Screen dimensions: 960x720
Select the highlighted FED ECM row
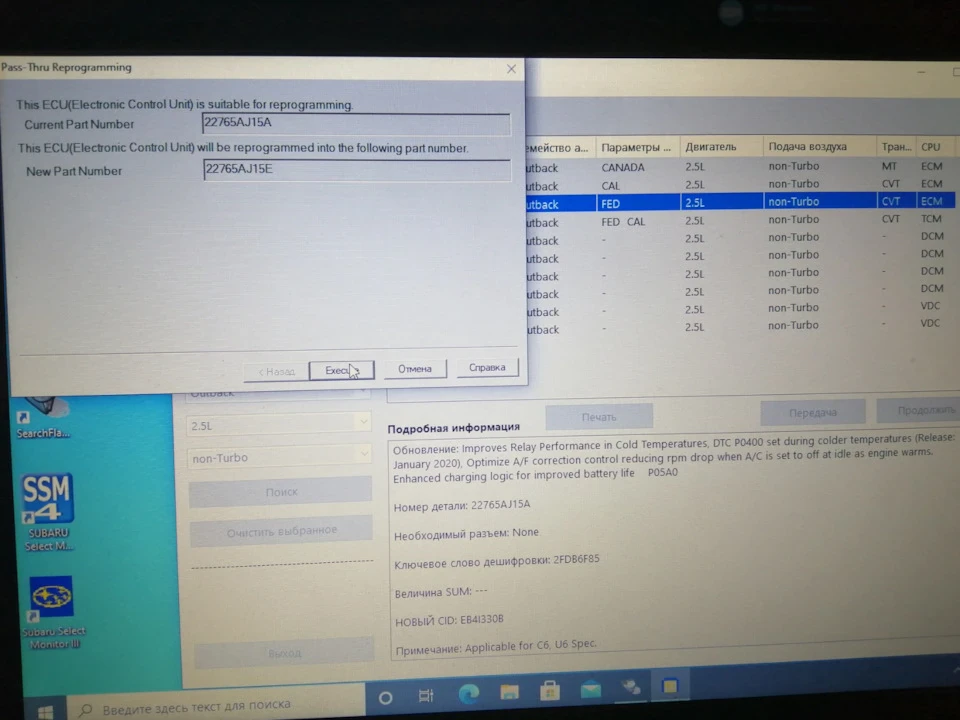click(x=742, y=202)
